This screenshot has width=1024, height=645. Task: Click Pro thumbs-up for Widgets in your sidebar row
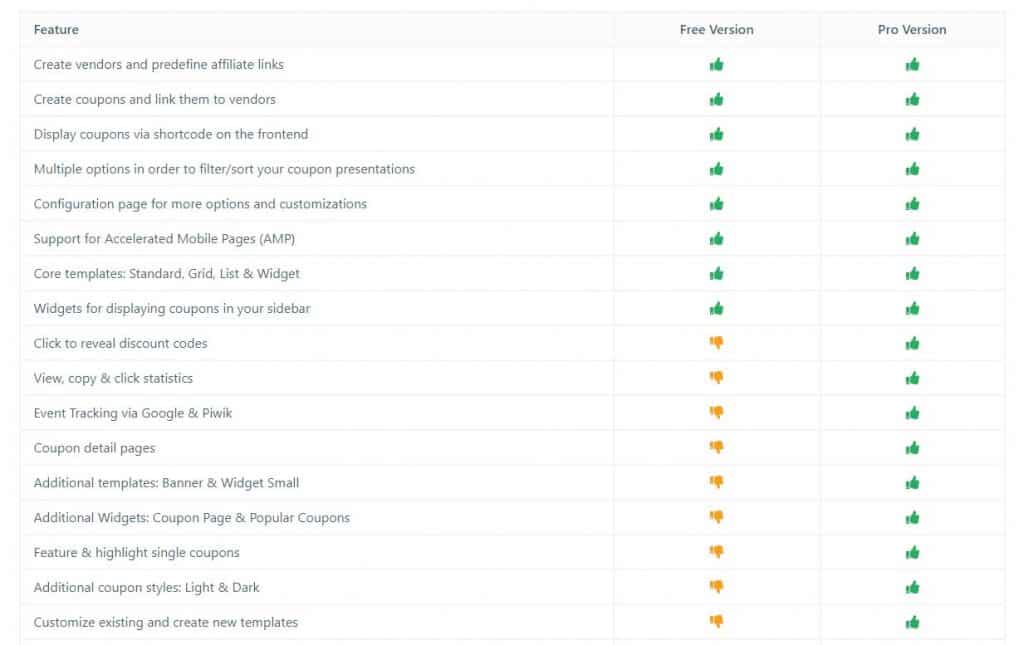[912, 308]
